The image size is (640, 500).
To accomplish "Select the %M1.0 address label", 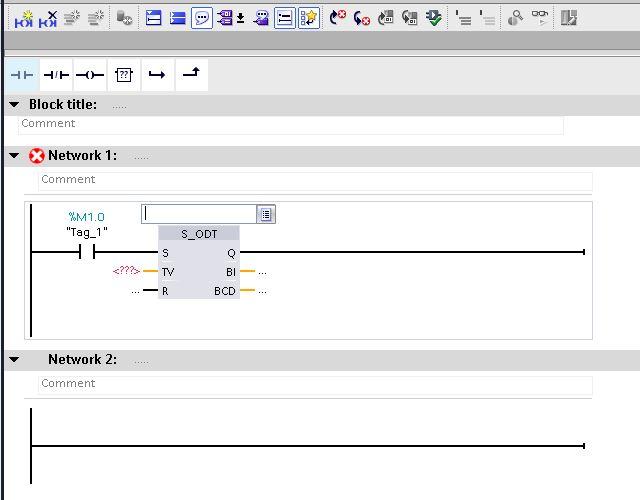I will (x=87, y=217).
